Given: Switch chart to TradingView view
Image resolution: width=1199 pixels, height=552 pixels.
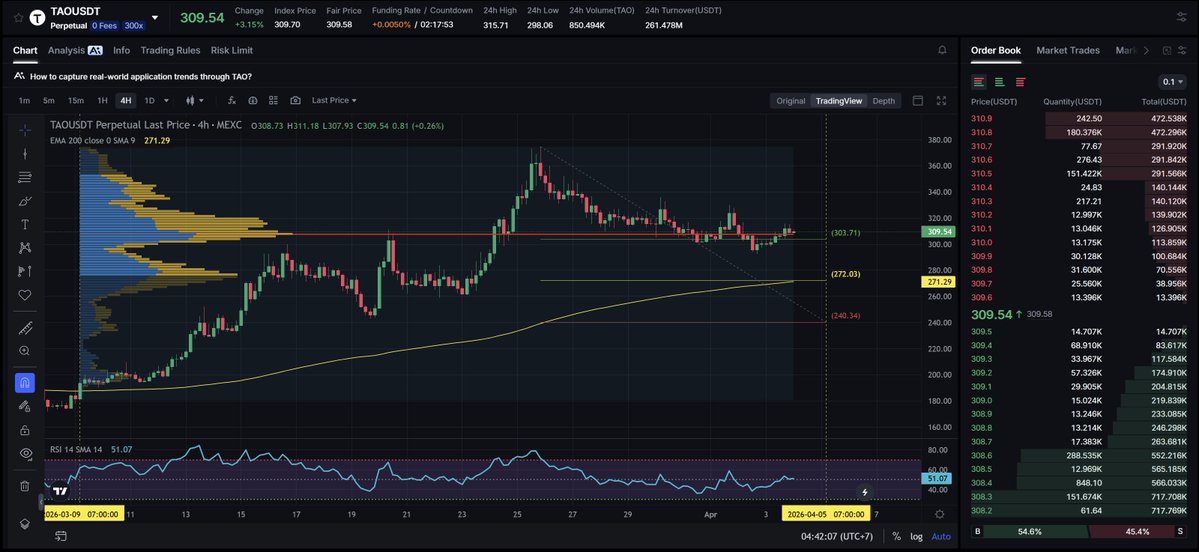Looking at the screenshot, I should tap(839, 101).
